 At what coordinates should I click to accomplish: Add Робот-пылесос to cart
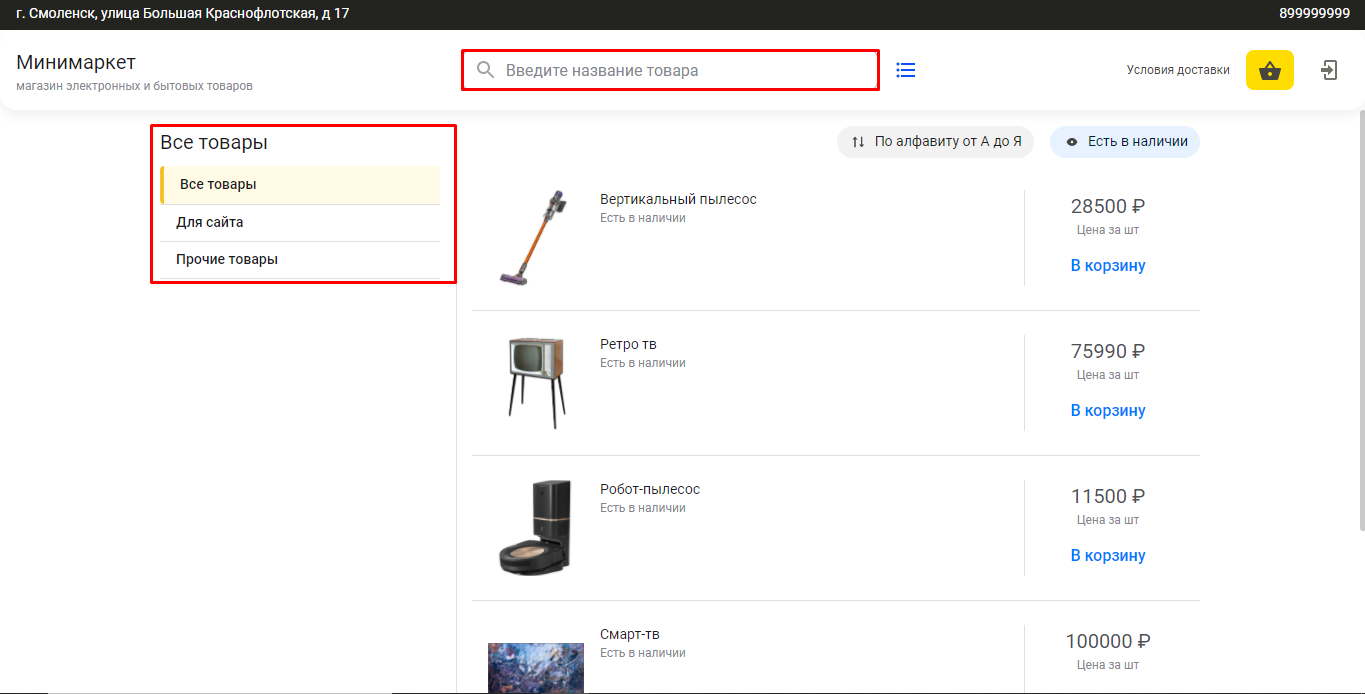1107,556
